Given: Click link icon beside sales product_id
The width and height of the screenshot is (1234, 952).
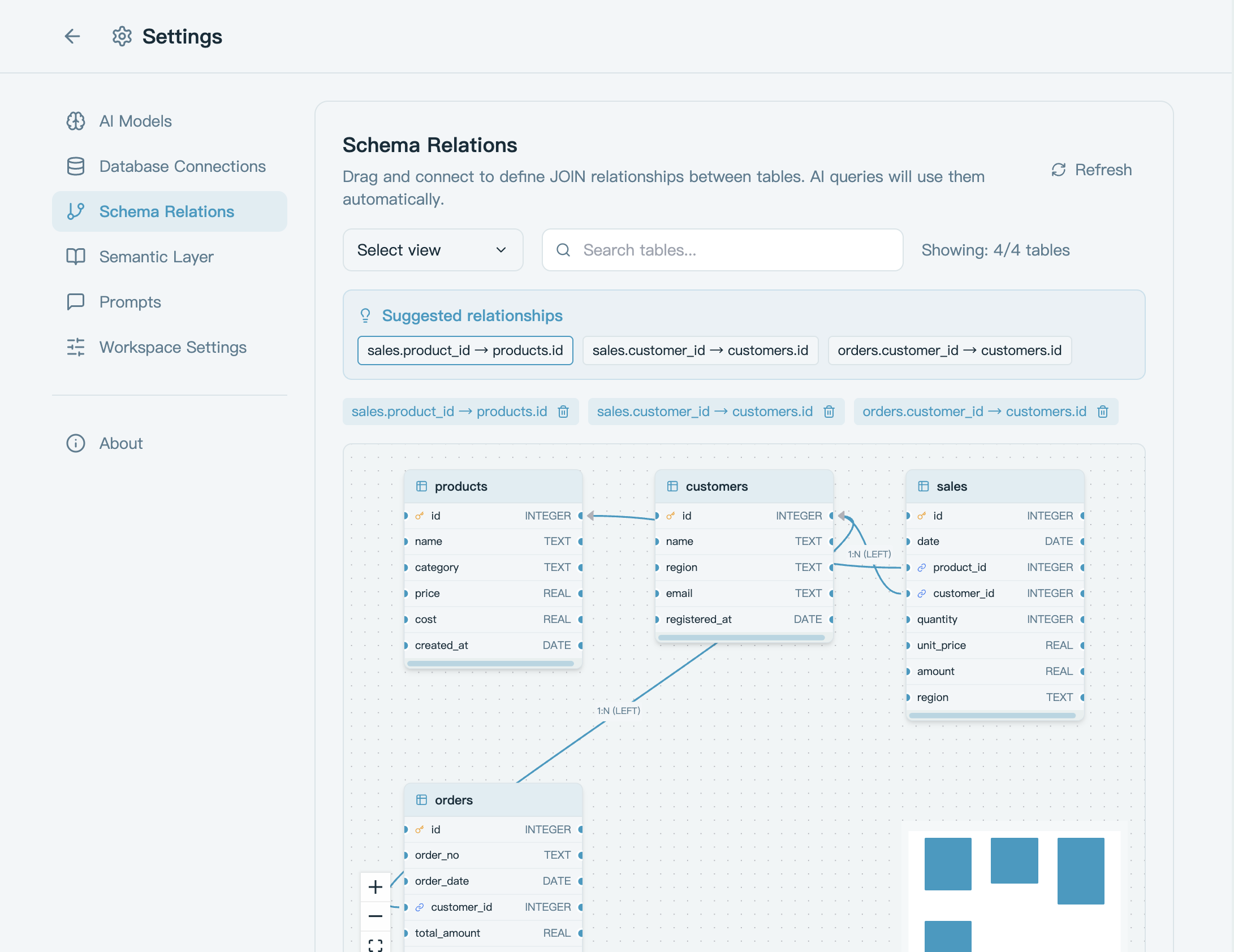Looking at the screenshot, I should coord(922,568).
